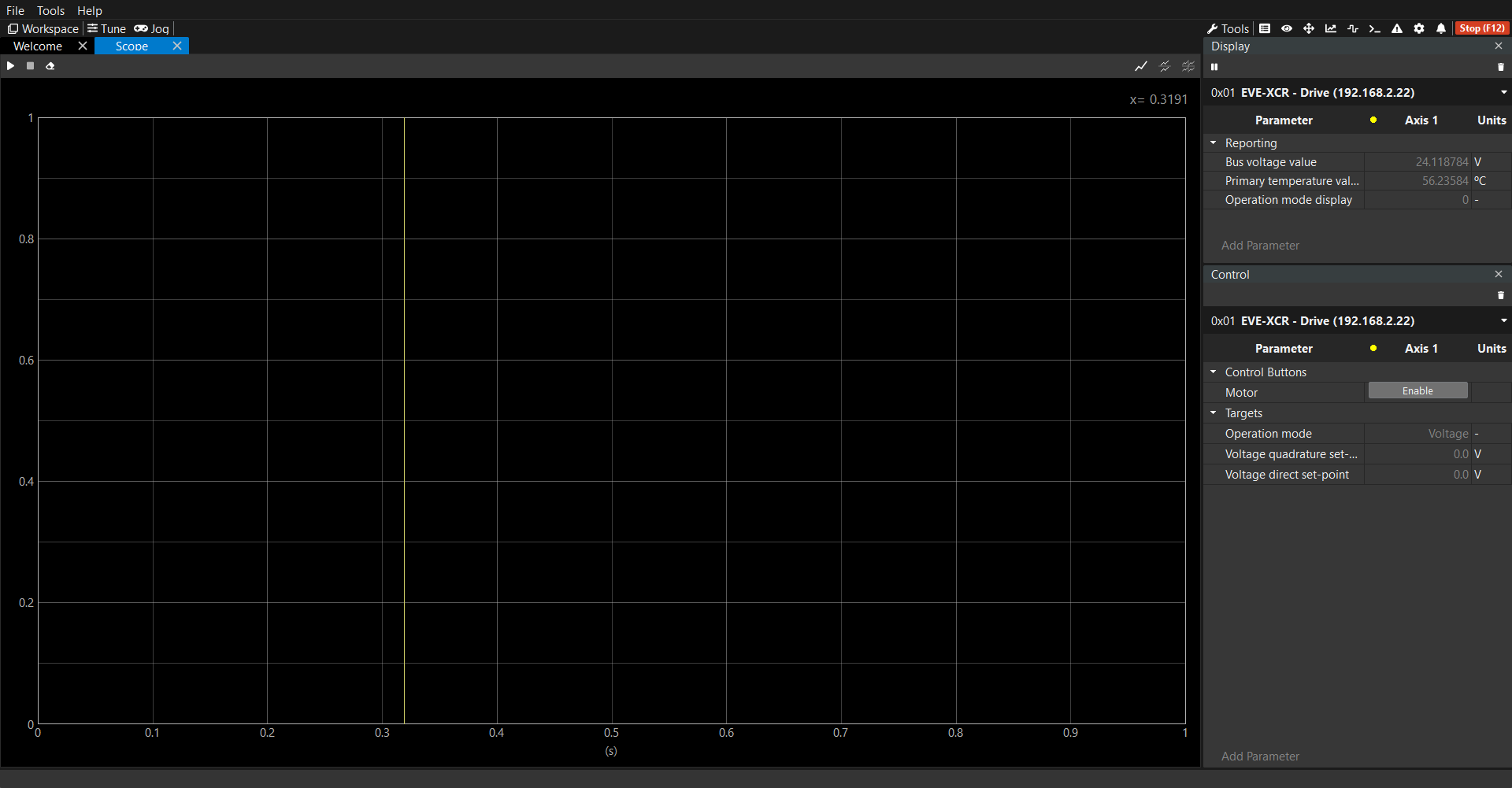Screen dimensions: 1512x788
Task: Open the Help menu
Action: 90,10
